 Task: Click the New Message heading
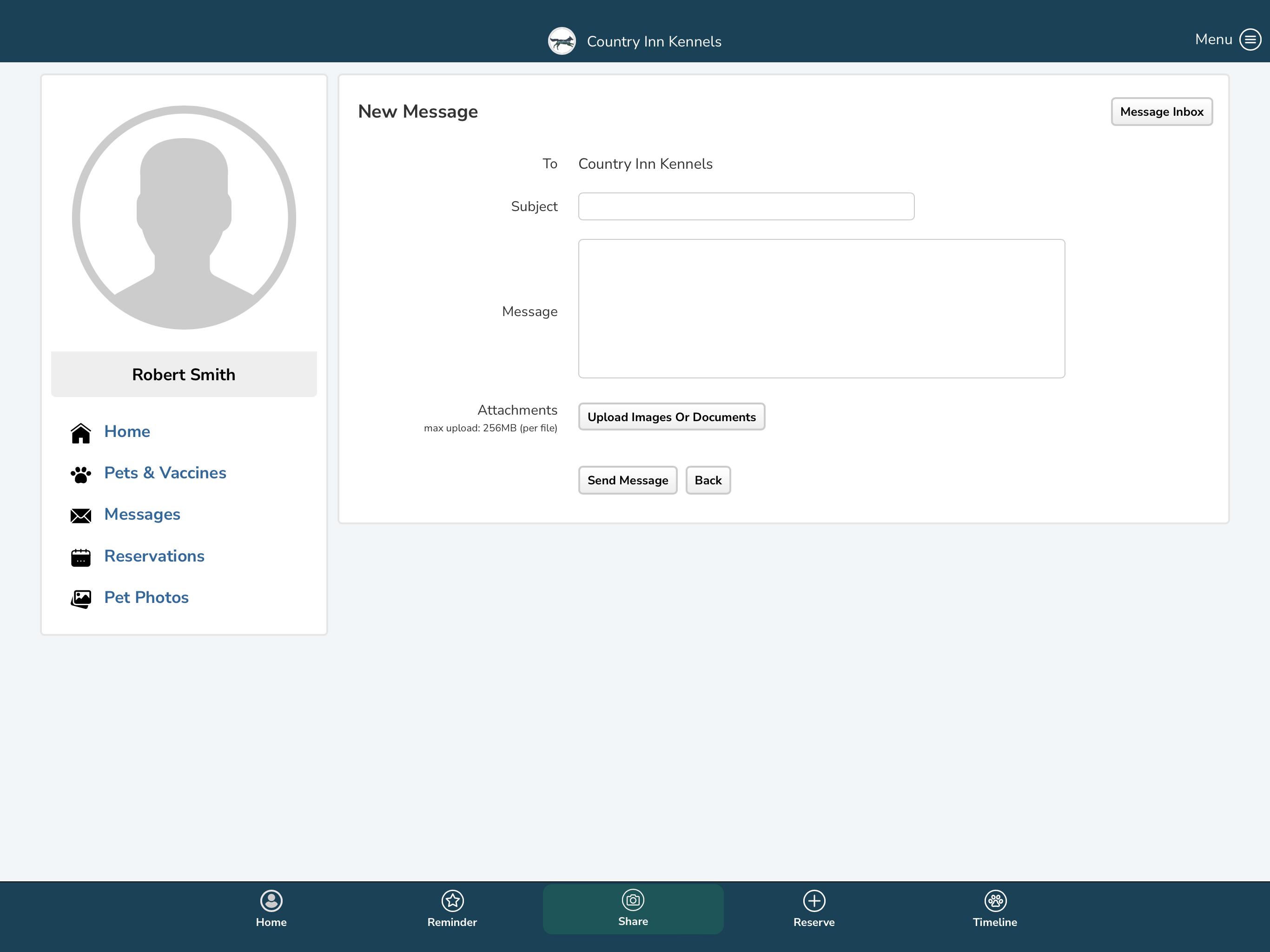point(418,112)
